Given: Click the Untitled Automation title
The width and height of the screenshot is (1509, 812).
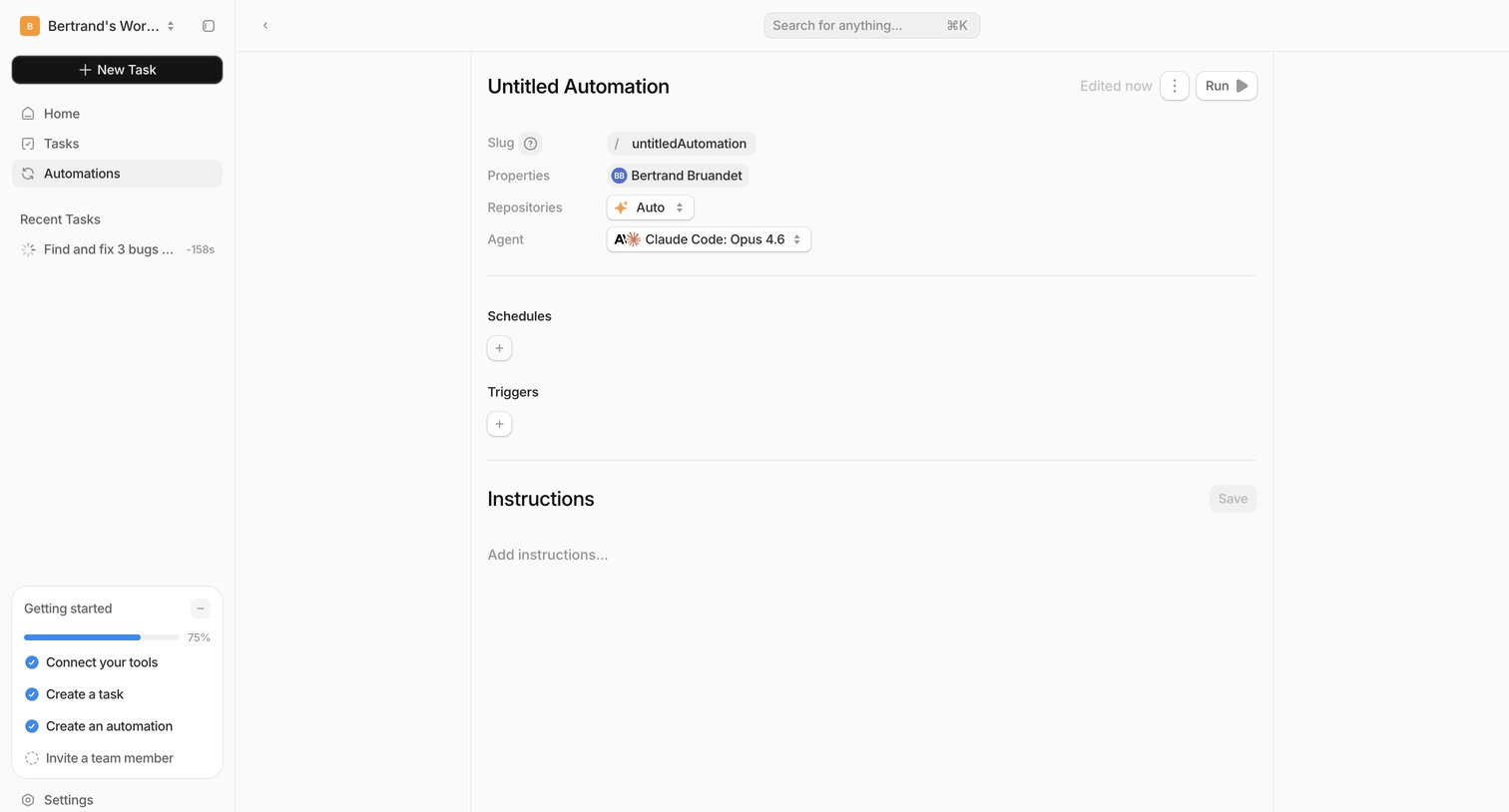Looking at the screenshot, I should pos(579,87).
